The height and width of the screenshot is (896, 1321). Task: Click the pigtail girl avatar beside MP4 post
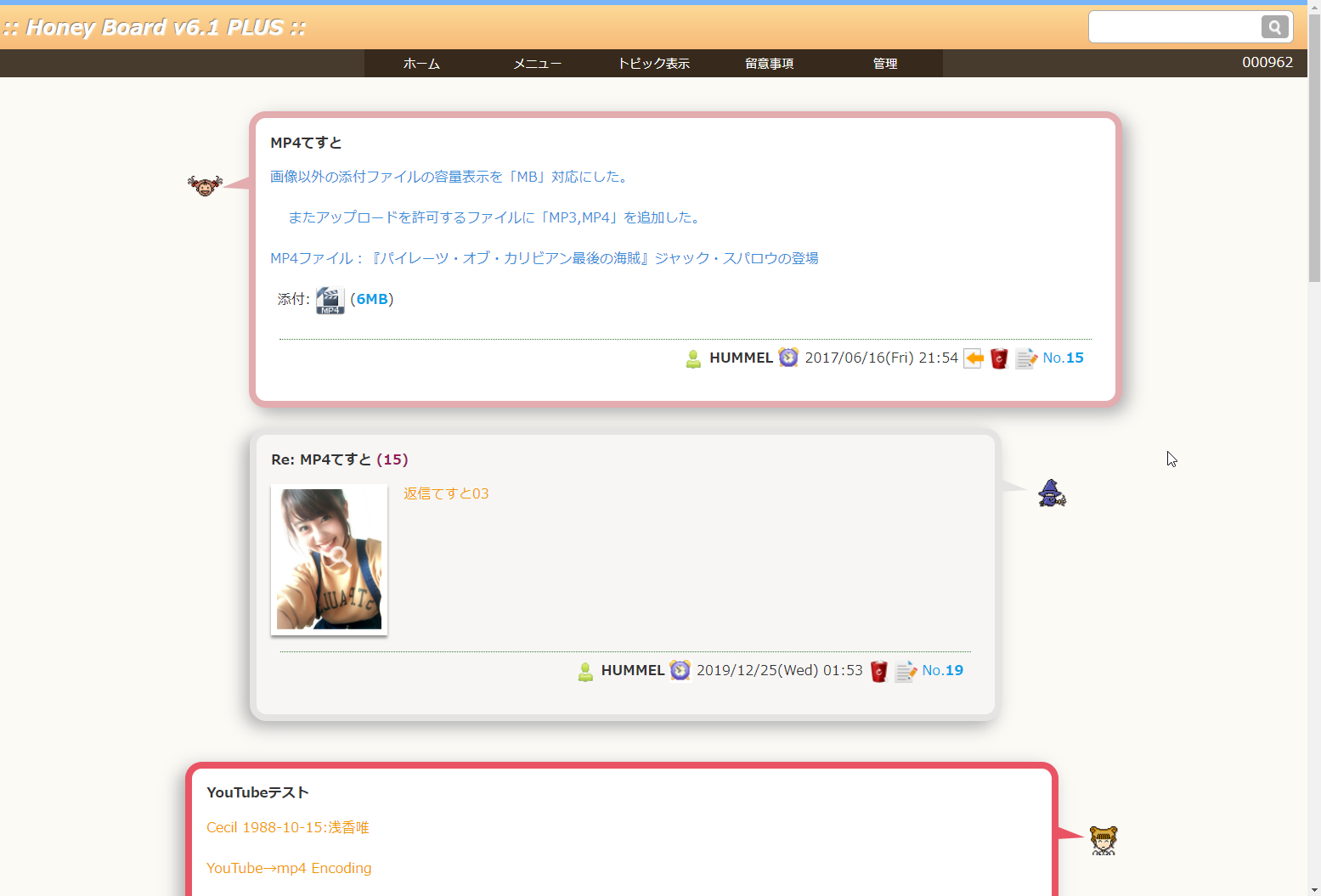point(205,184)
